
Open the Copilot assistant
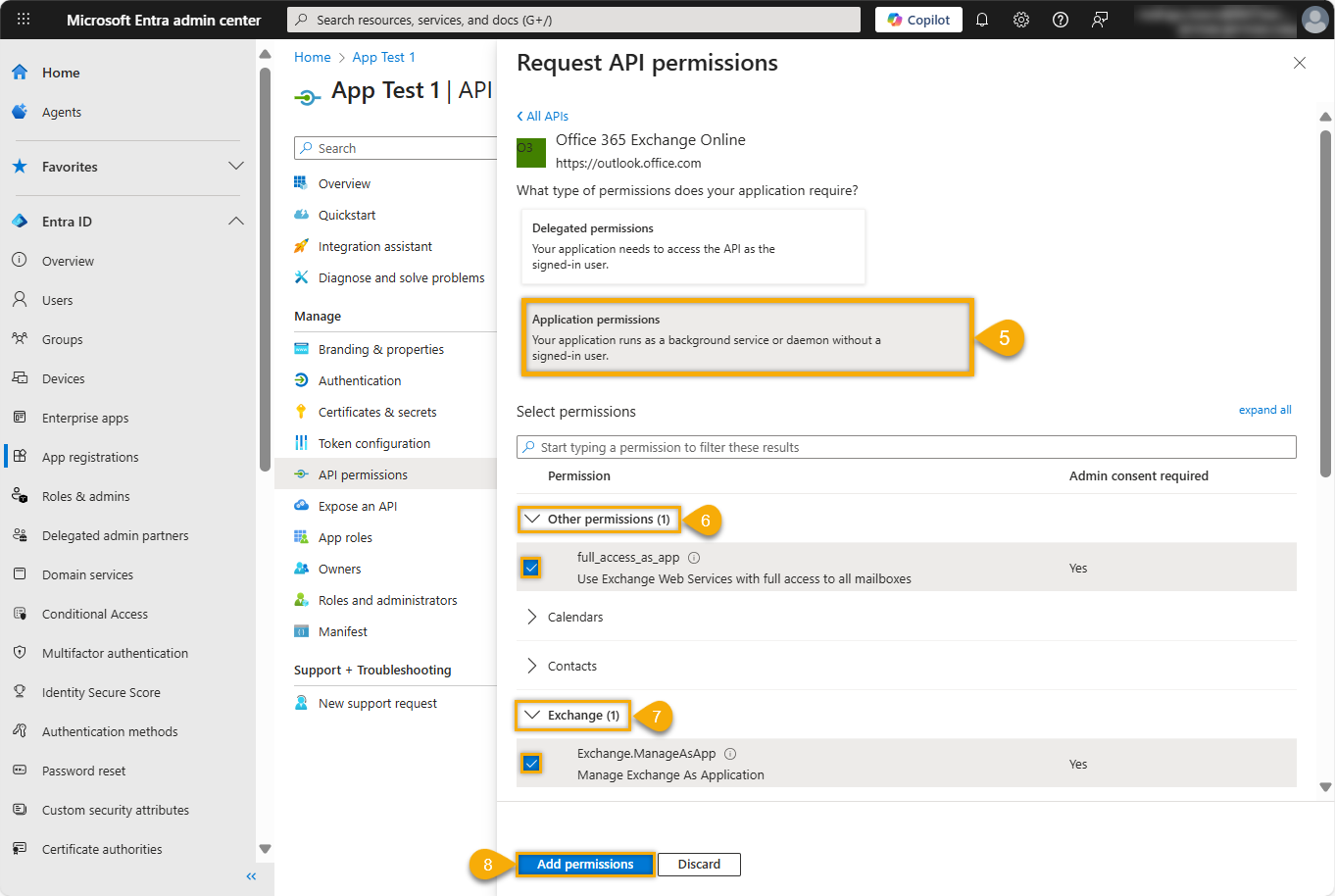917,19
